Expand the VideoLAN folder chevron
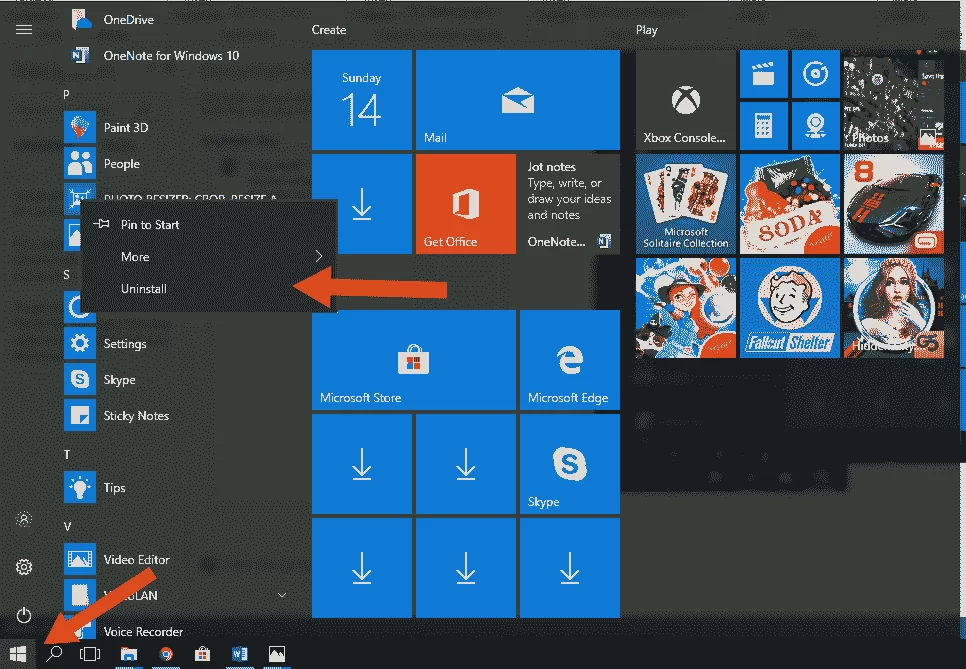The width and height of the screenshot is (966, 669). coord(282,595)
